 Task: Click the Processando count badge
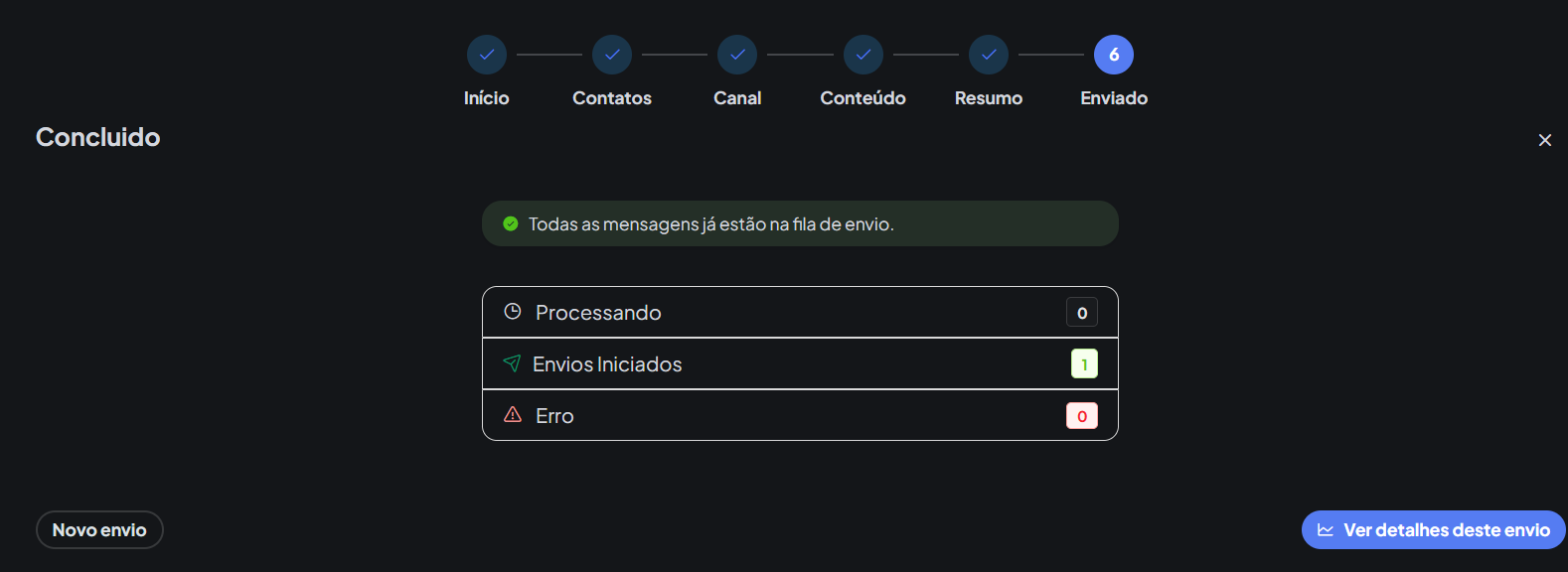[x=1082, y=313]
